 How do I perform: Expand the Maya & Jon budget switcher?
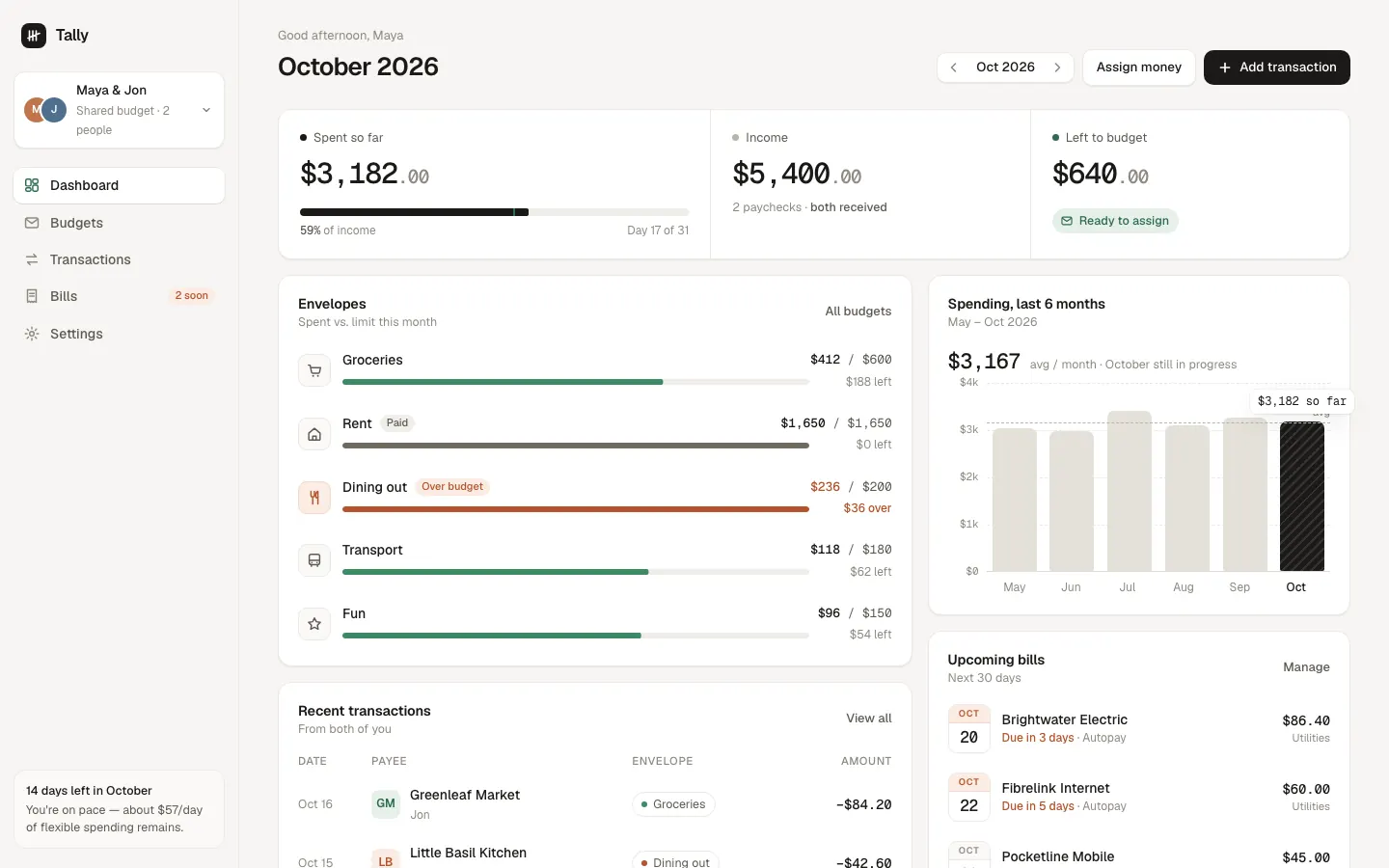click(x=120, y=110)
